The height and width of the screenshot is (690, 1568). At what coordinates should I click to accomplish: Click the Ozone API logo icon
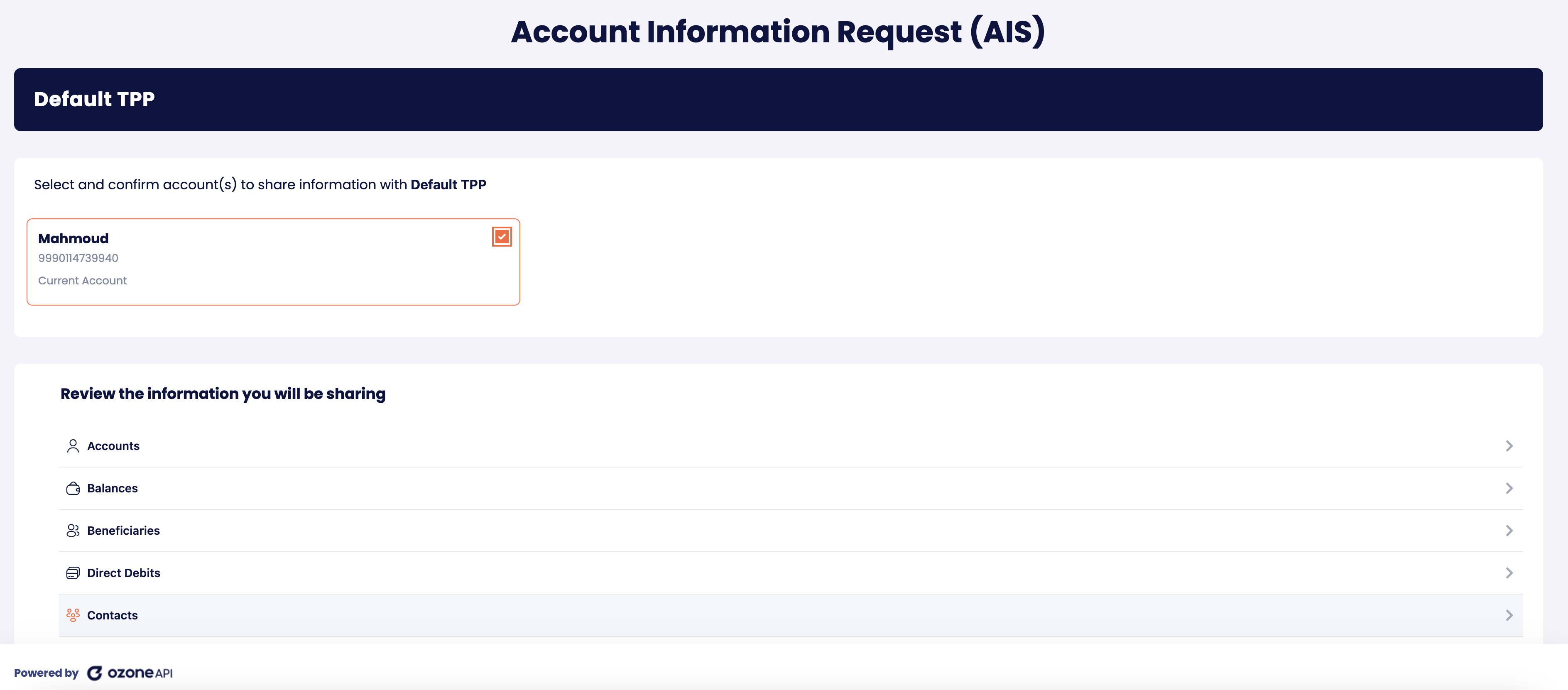point(94,673)
